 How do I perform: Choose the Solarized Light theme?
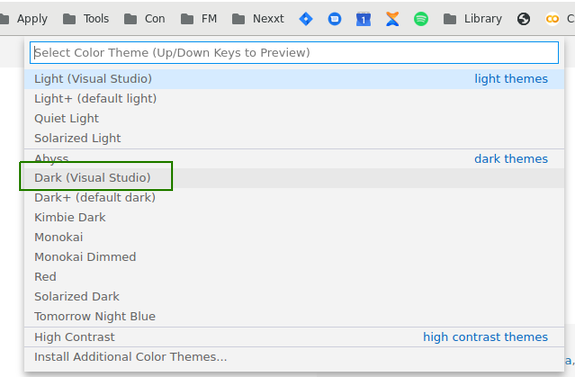(294, 138)
